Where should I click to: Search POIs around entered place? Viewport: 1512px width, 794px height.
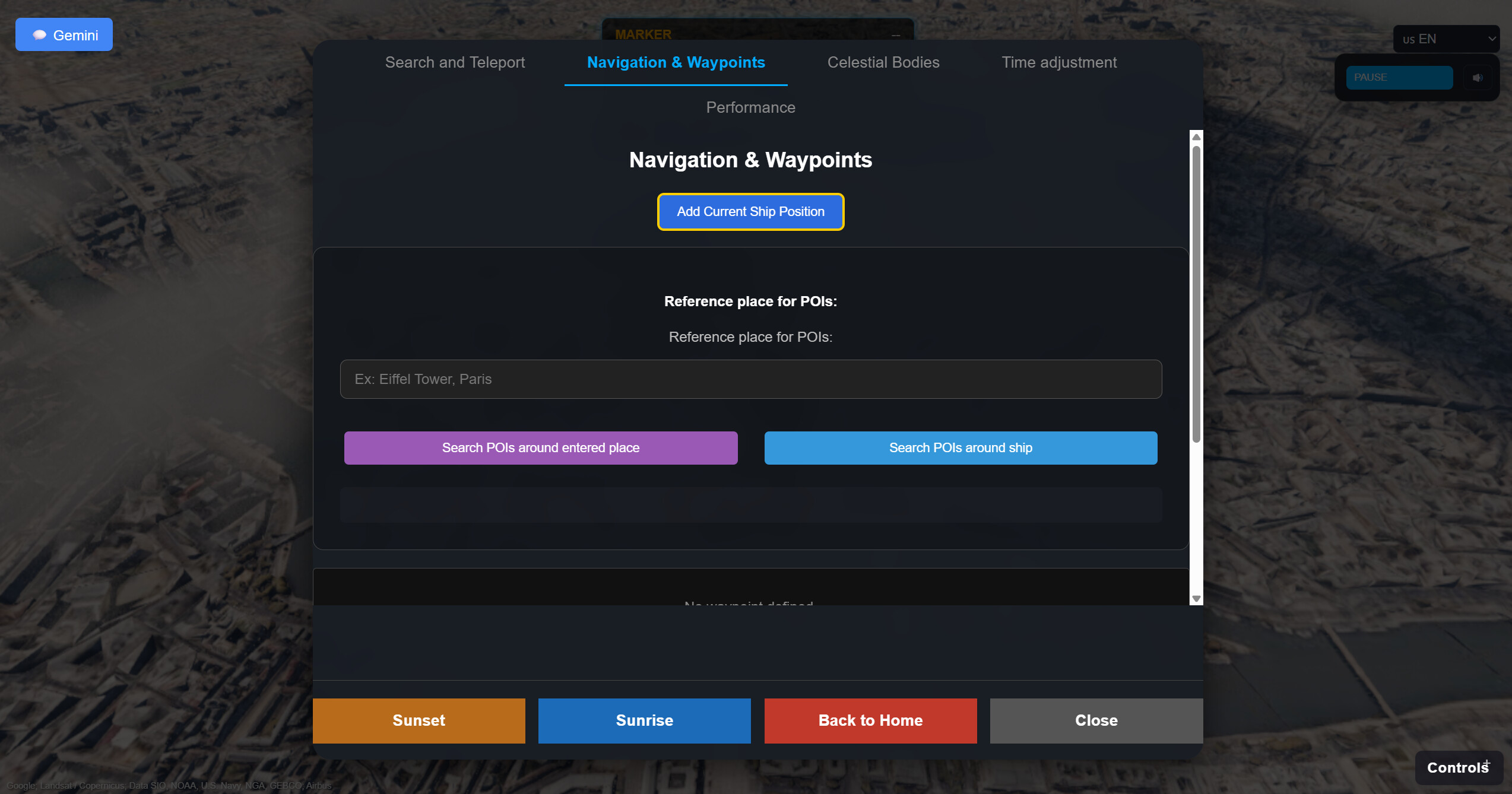coord(540,448)
